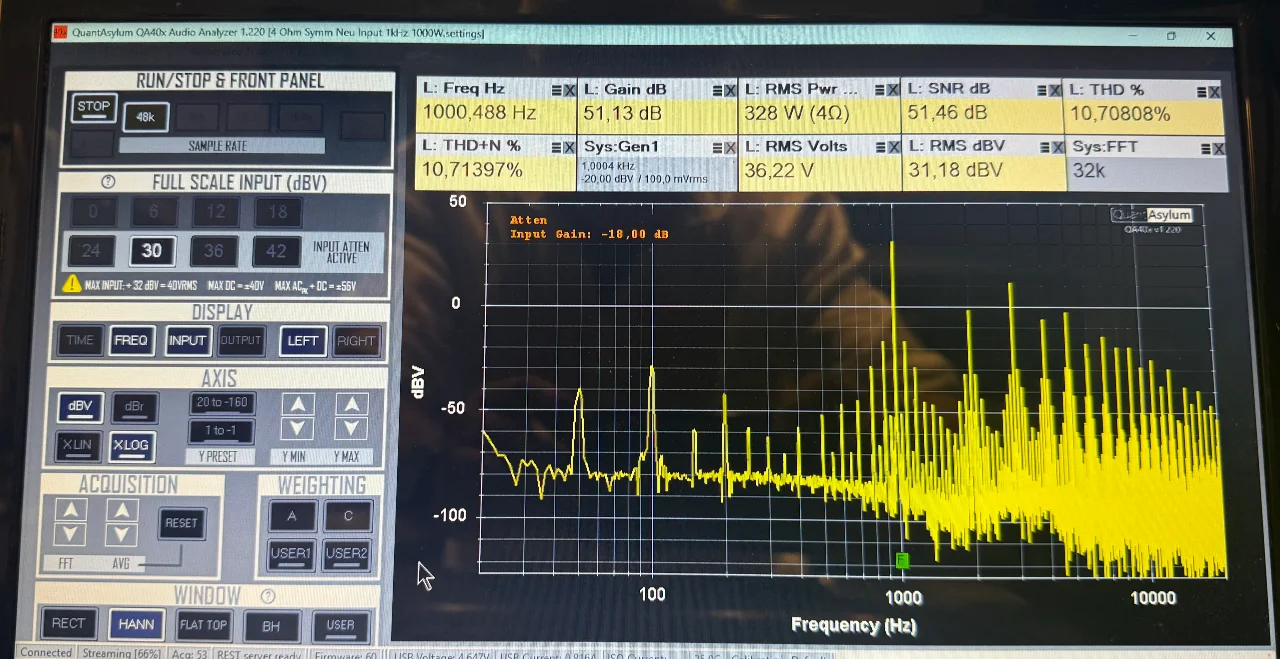Set full scale input to 42 dBV
Screen dimensions: 1280x659
pyautogui.click(x=277, y=251)
